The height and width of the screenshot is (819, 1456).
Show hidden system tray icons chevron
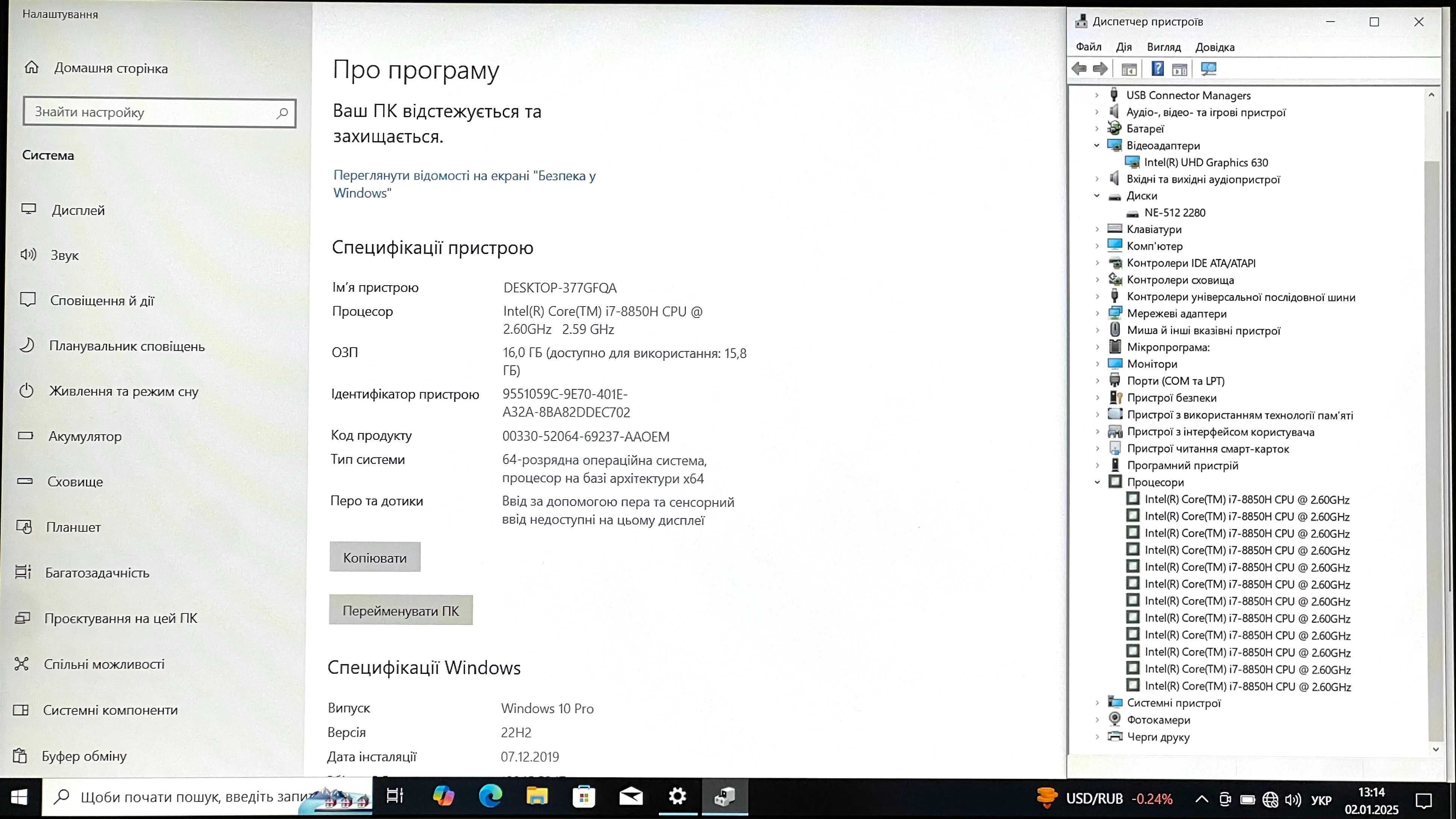1202,800
